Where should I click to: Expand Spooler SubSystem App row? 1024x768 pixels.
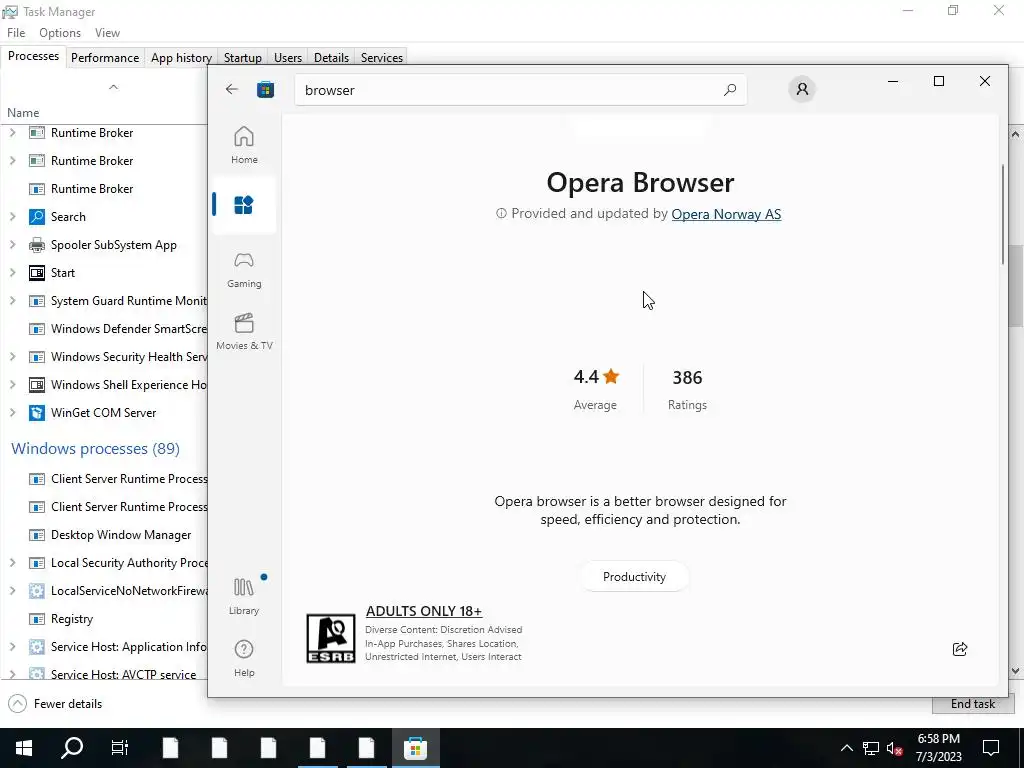tap(12, 245)
